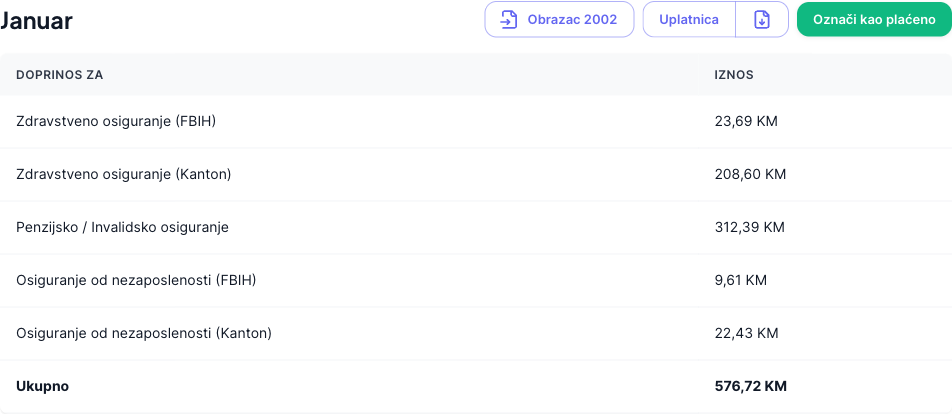This screenshot has width=952, height=414.
Task: Click the 9,61 KM amount
Action: click(741, 280)
